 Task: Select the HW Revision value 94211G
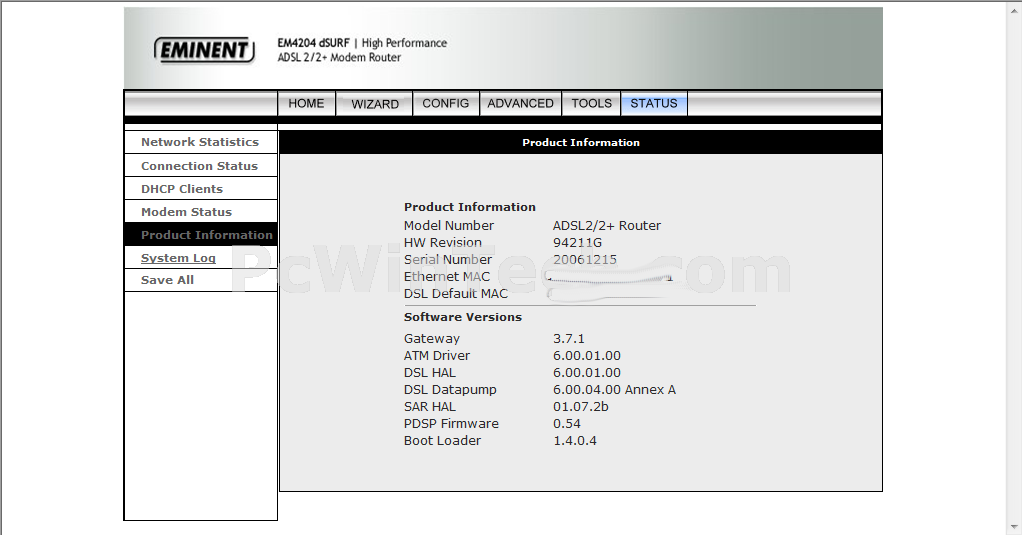[x=577, y=242]
